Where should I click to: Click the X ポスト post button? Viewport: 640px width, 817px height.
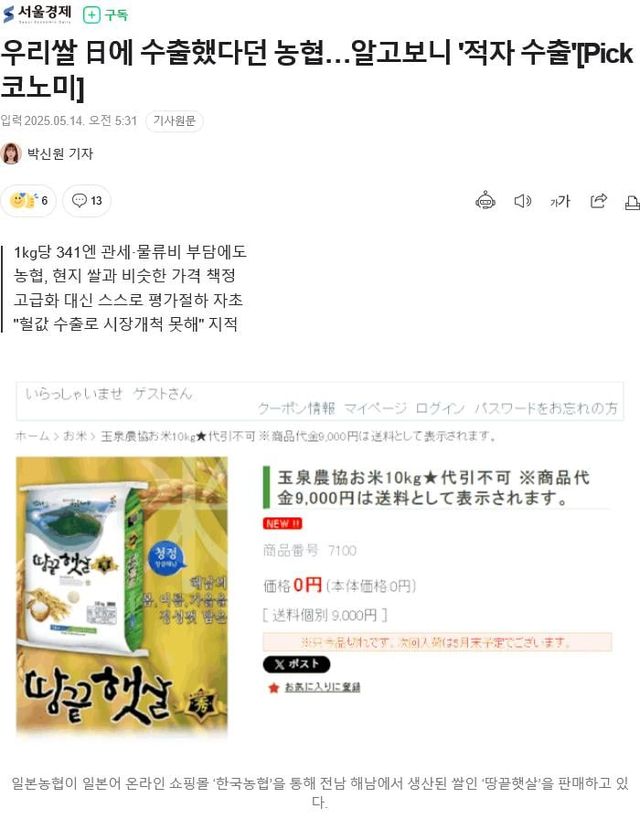297,664
